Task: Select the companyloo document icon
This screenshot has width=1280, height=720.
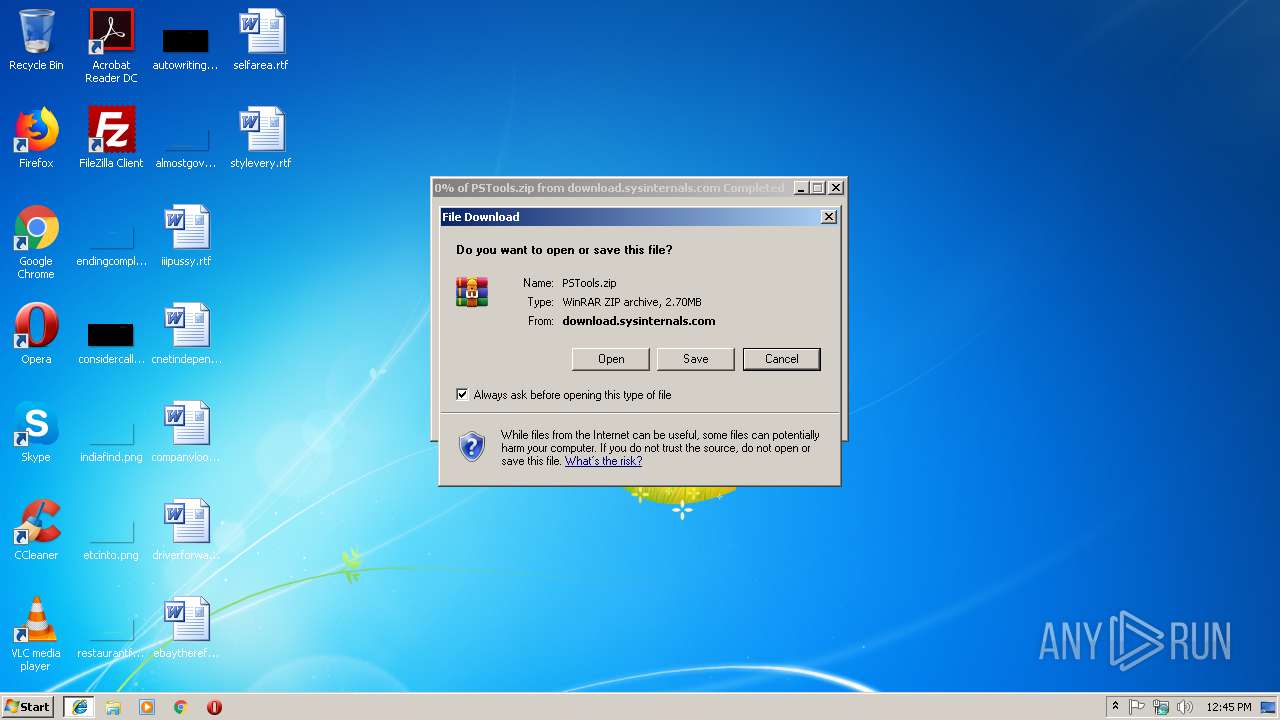Action: click(186, 431)
